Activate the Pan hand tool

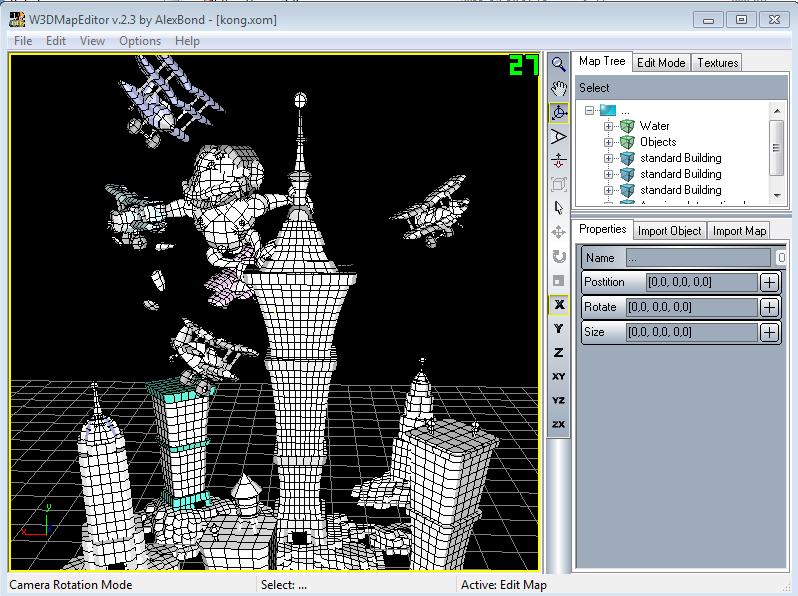pyautogui.click(x=559, y=89)
